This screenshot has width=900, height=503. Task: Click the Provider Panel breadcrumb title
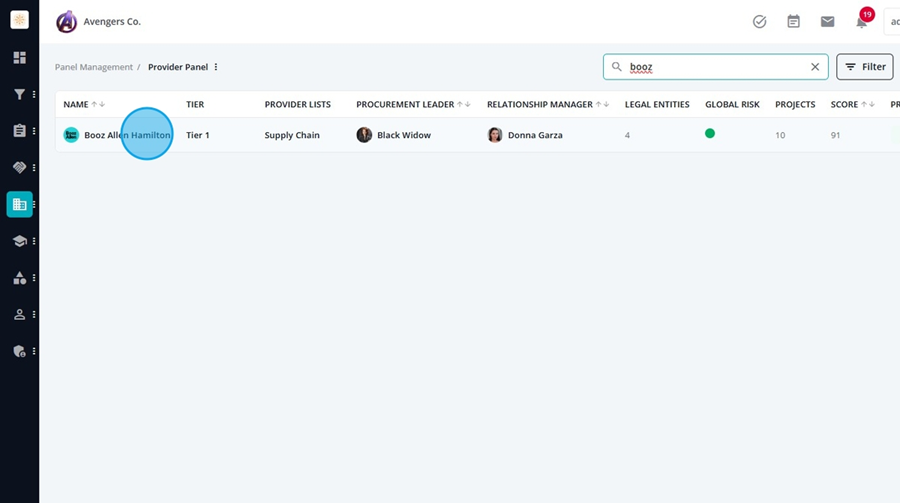178,67
